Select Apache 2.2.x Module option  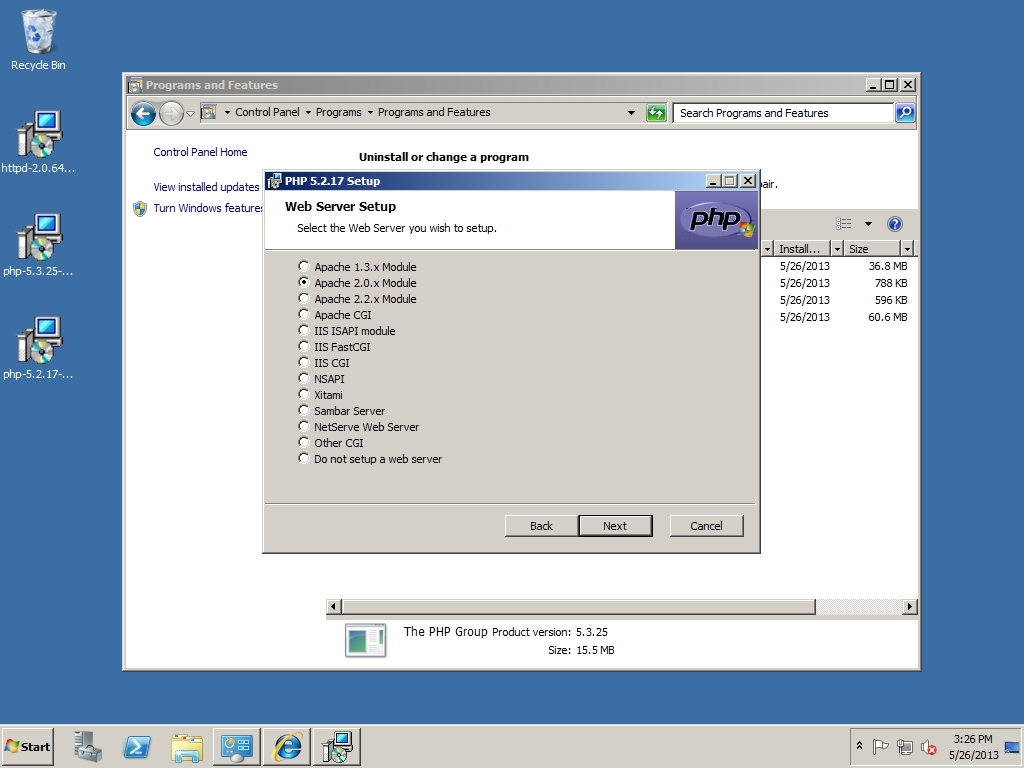tap(304, 298)
